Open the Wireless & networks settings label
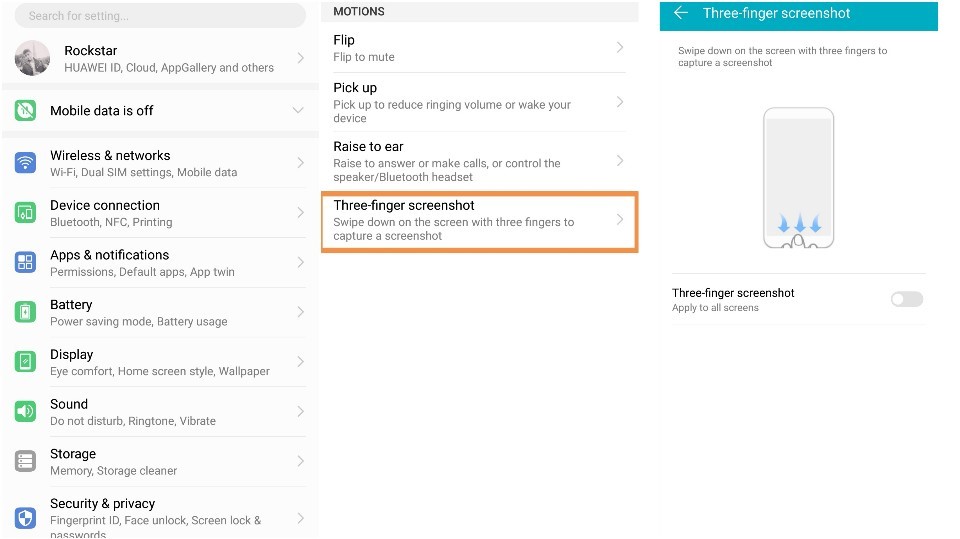Screen dimensions: 960x539 [x=110, y=156]
